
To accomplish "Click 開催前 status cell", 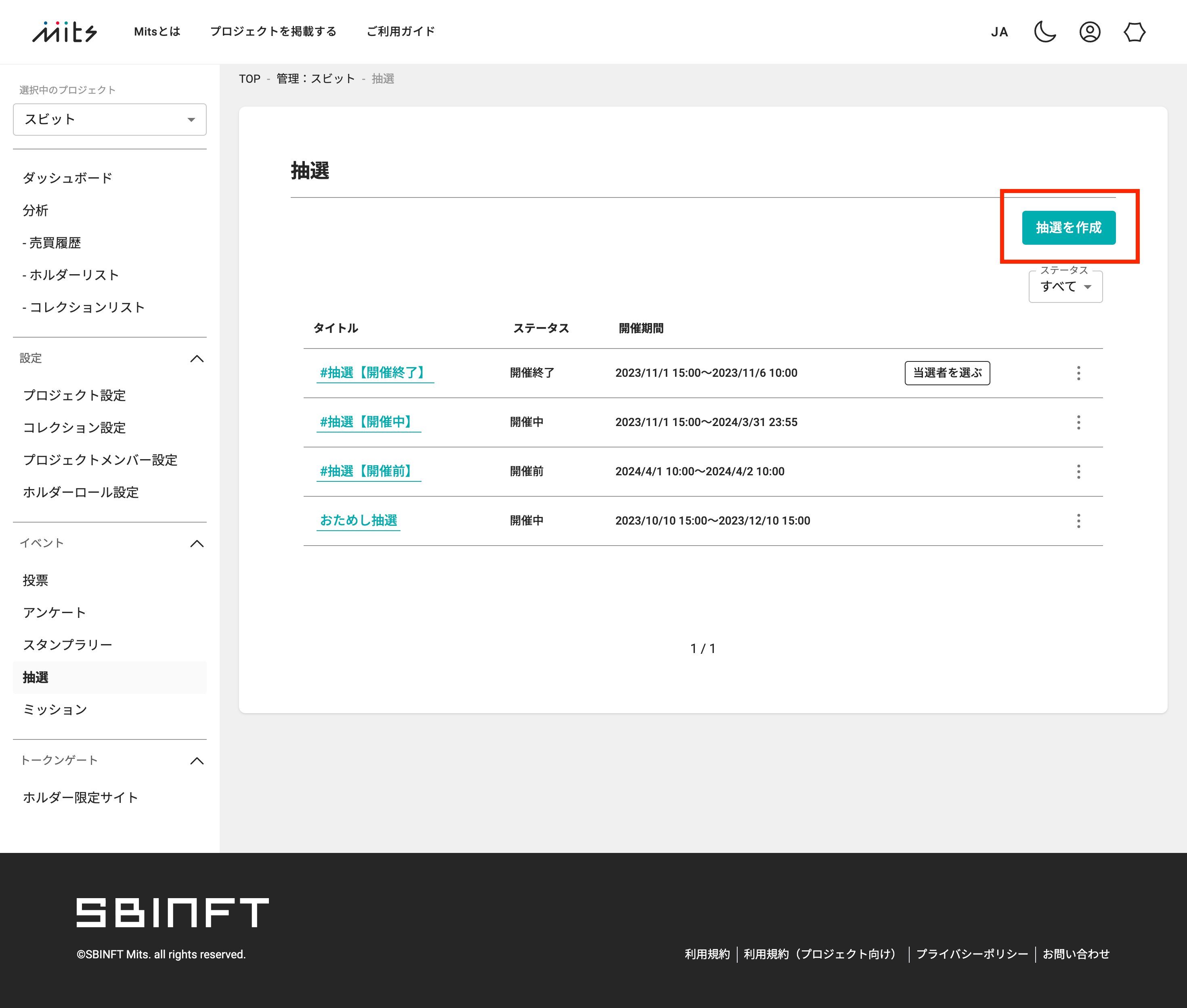I will (x=526, y=471).
